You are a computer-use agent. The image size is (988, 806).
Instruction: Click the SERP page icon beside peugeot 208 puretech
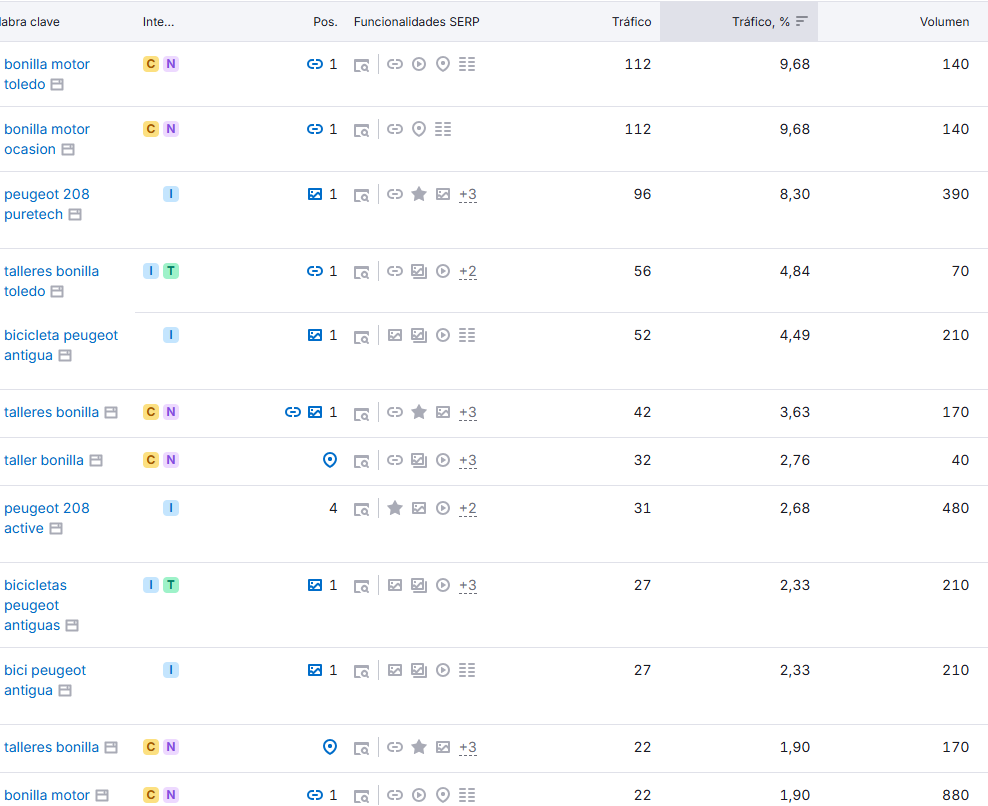point(75,214)
